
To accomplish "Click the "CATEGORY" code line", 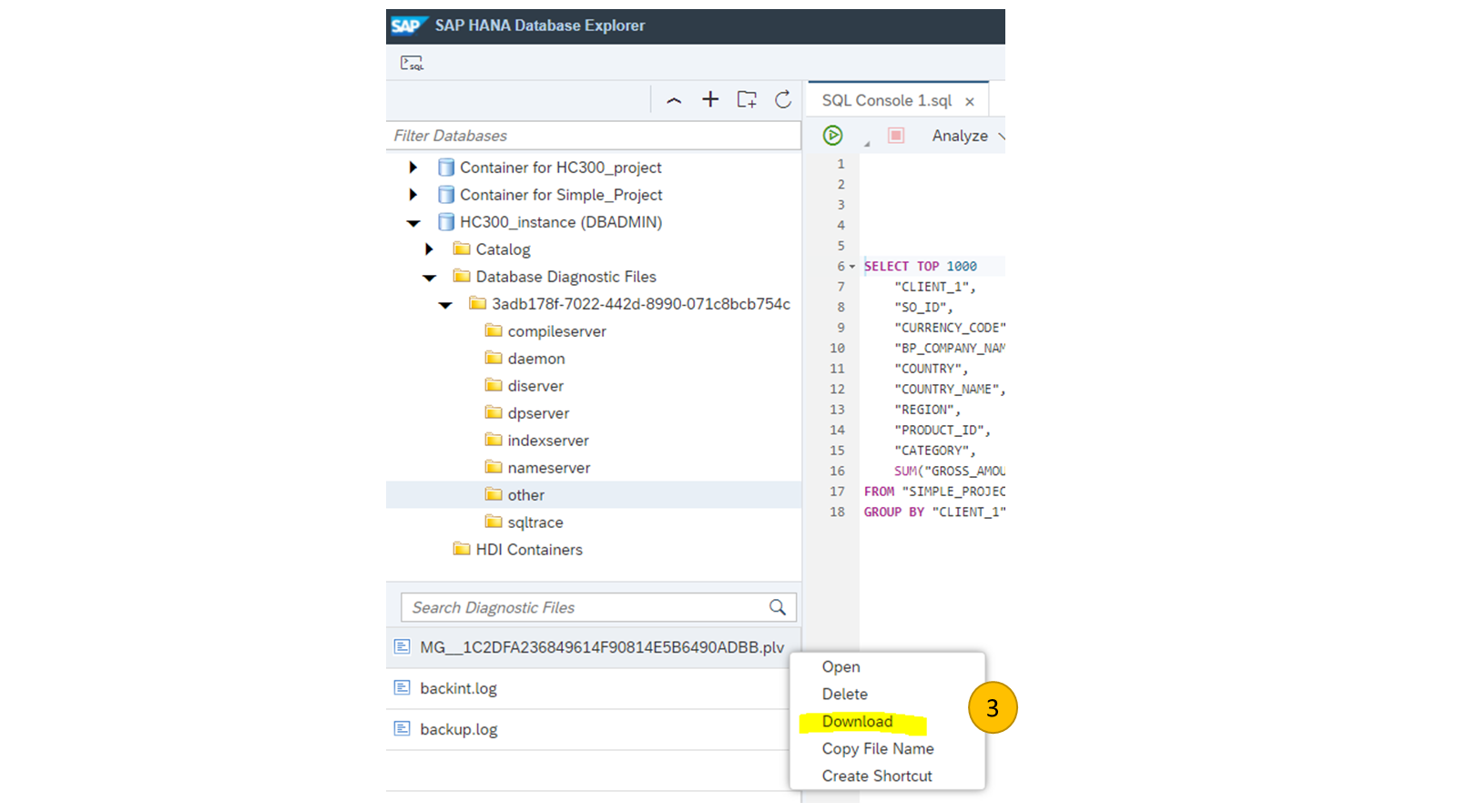I will coord(935,451).
